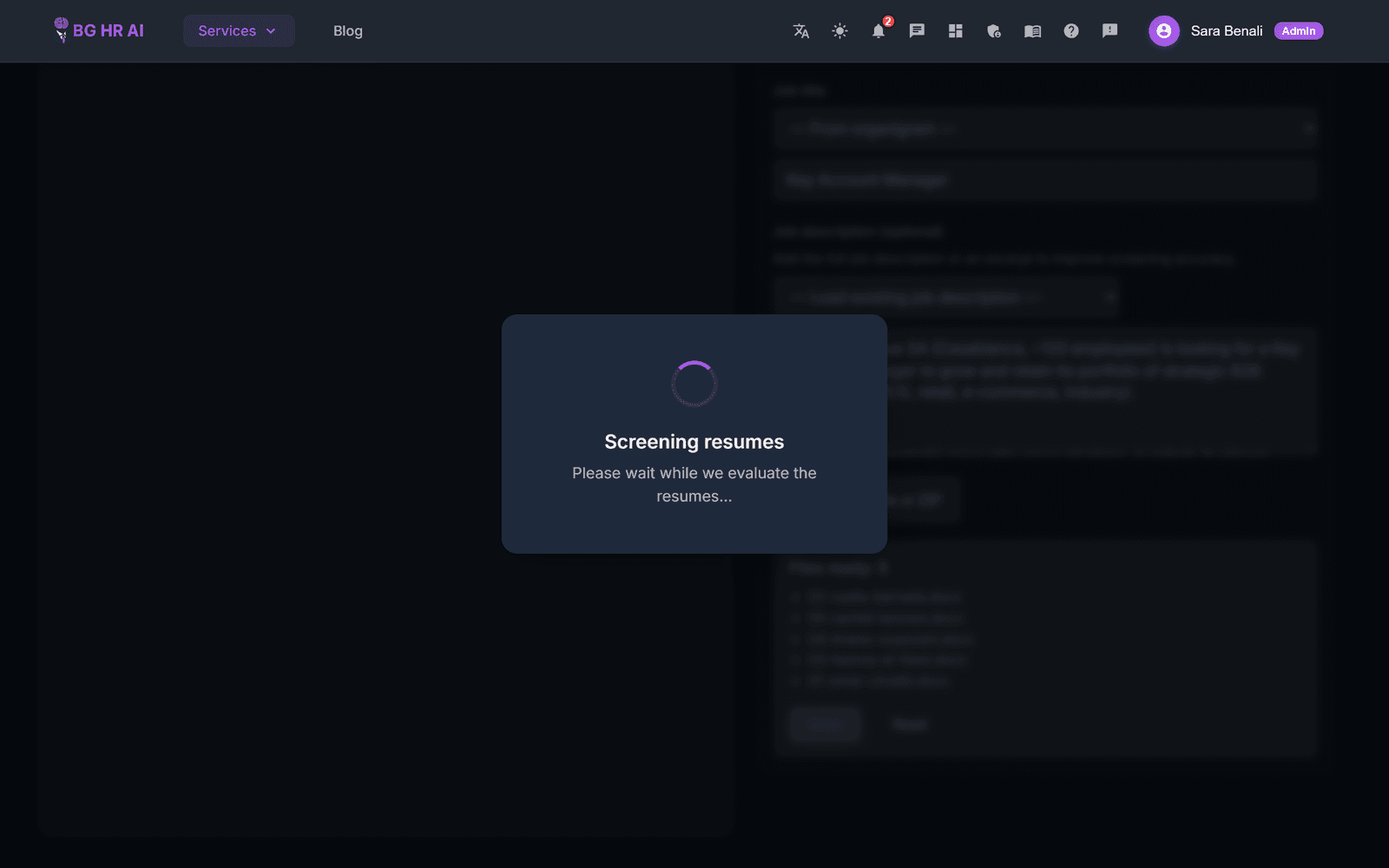The height and width of the screenshot is (868, 1389).
Task: Open the dashboard grid icon
Action: (956, 31)
